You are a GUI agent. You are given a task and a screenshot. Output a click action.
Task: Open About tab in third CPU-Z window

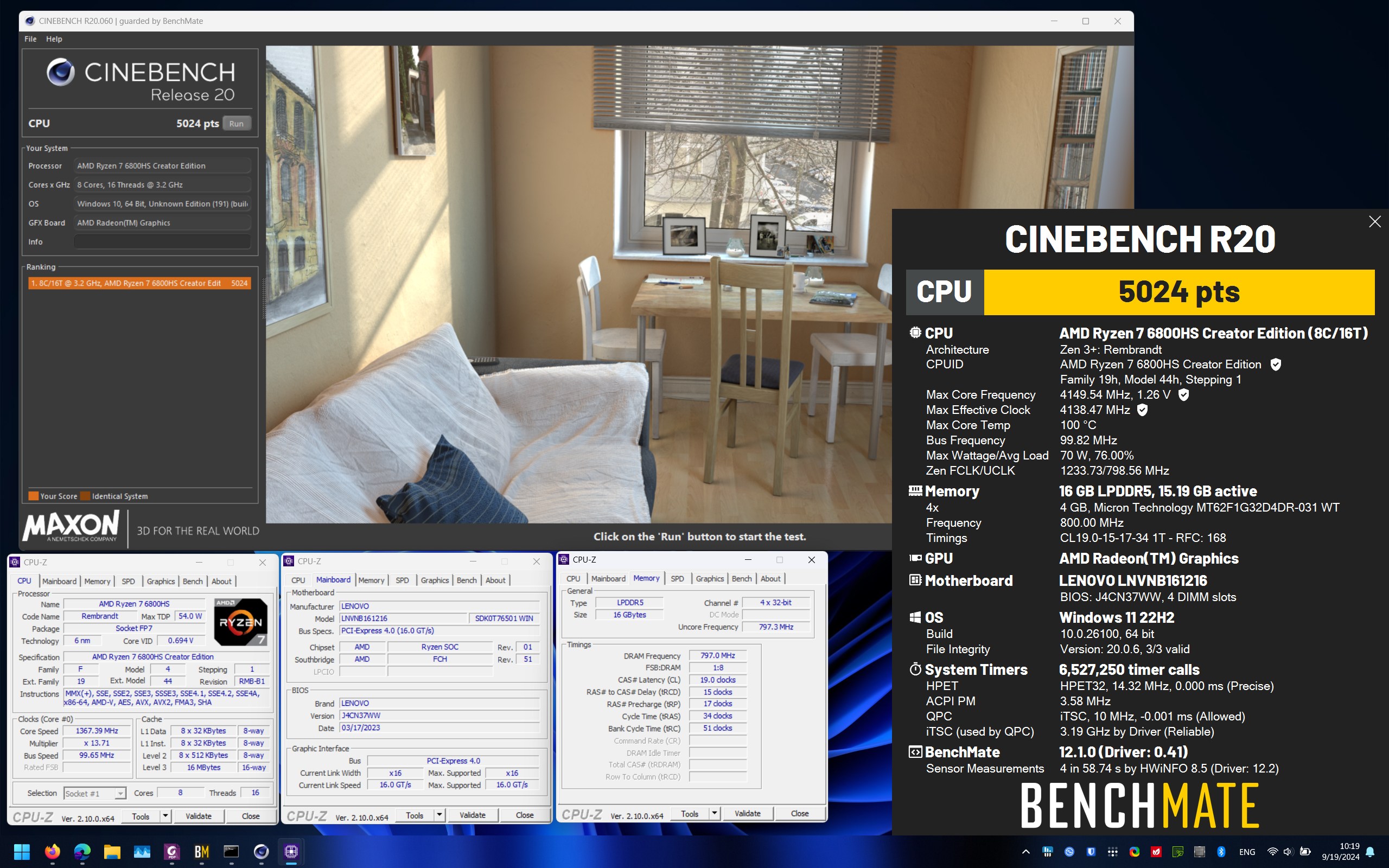coord(770,579)
